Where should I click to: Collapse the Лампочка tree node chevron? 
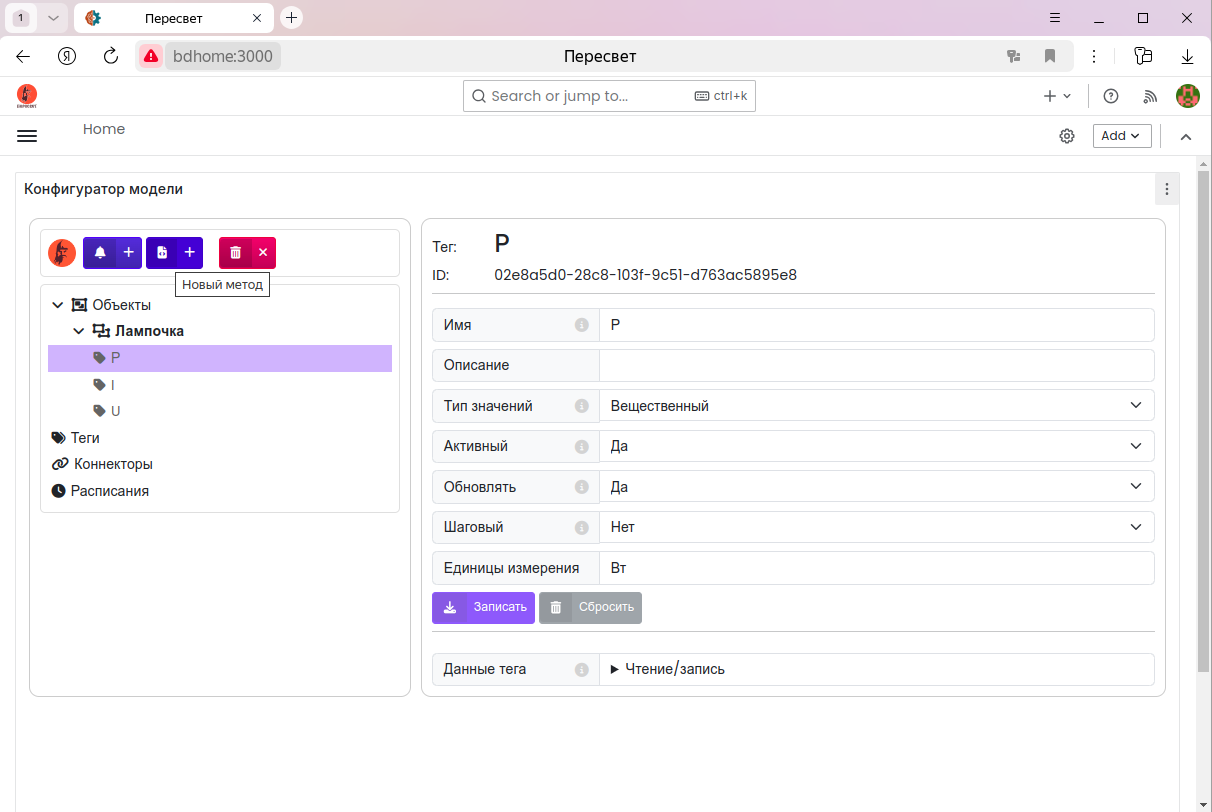point(79,331)
